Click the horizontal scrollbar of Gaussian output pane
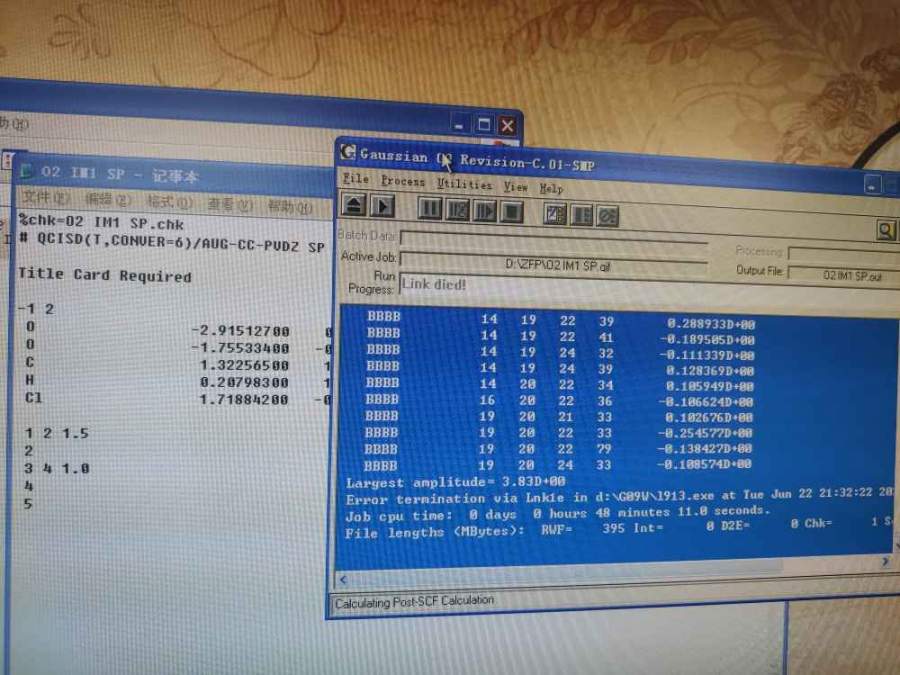Viewport: 900px width, 675px height. (614, 572)
